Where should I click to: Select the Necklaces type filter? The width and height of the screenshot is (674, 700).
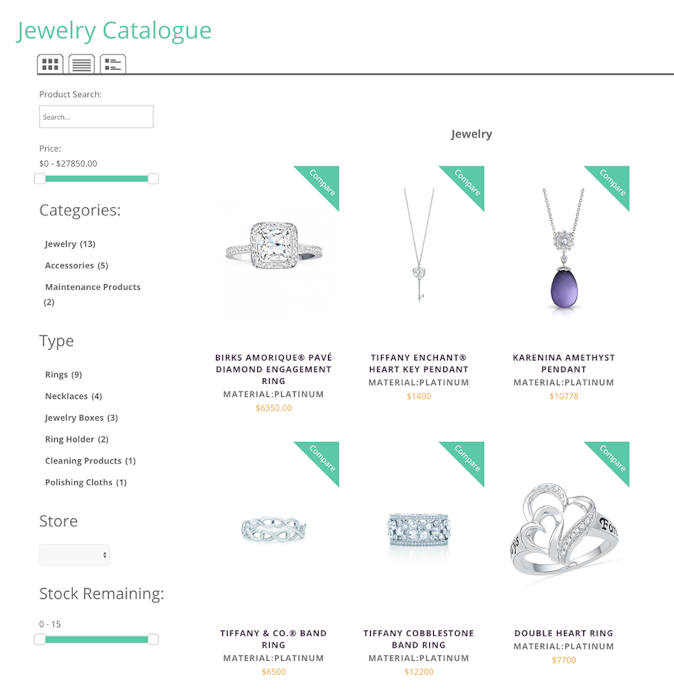click(73, 396)
